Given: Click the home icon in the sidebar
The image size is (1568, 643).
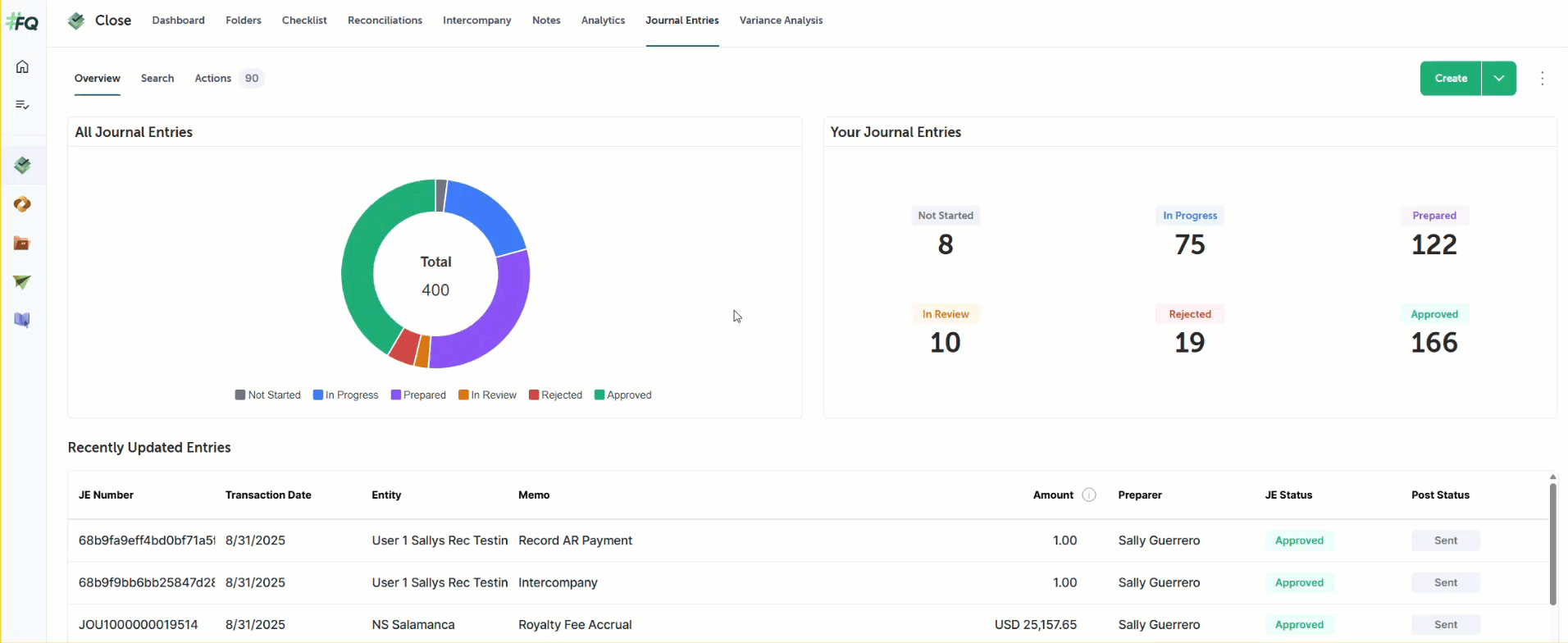Looking at the screenshot, I should click(22, 66).
